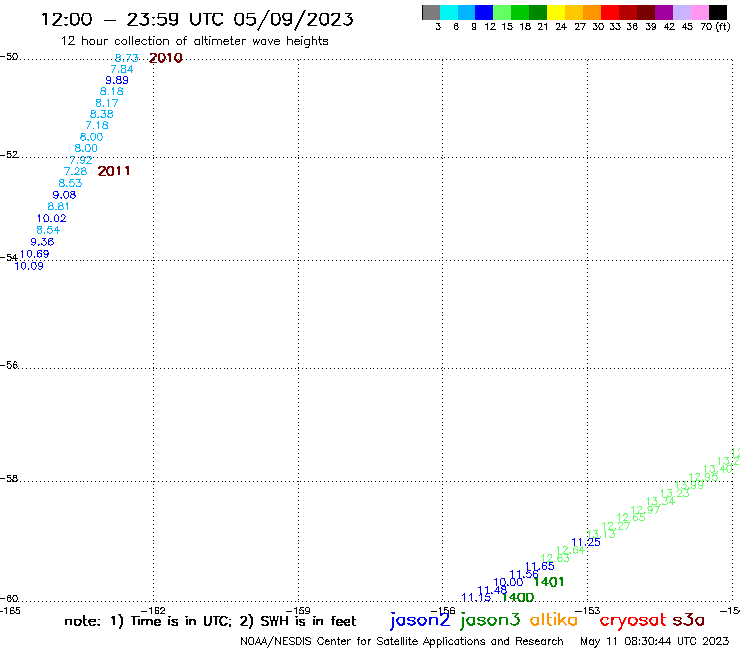Click the 10.02 wave height value
The width and height of the screenshot is (740, 650).
click(x=51, y=219)
